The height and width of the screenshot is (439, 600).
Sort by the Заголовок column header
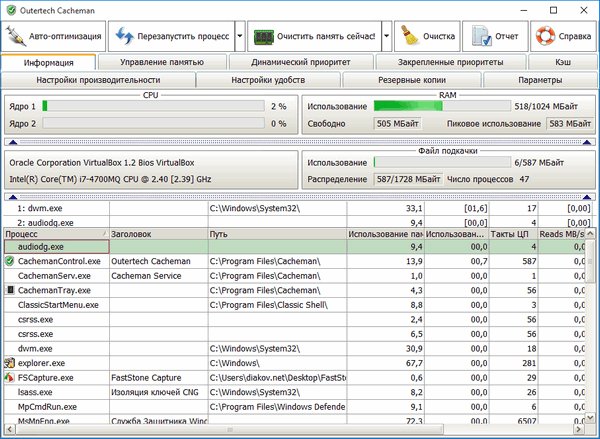[159, 234]
